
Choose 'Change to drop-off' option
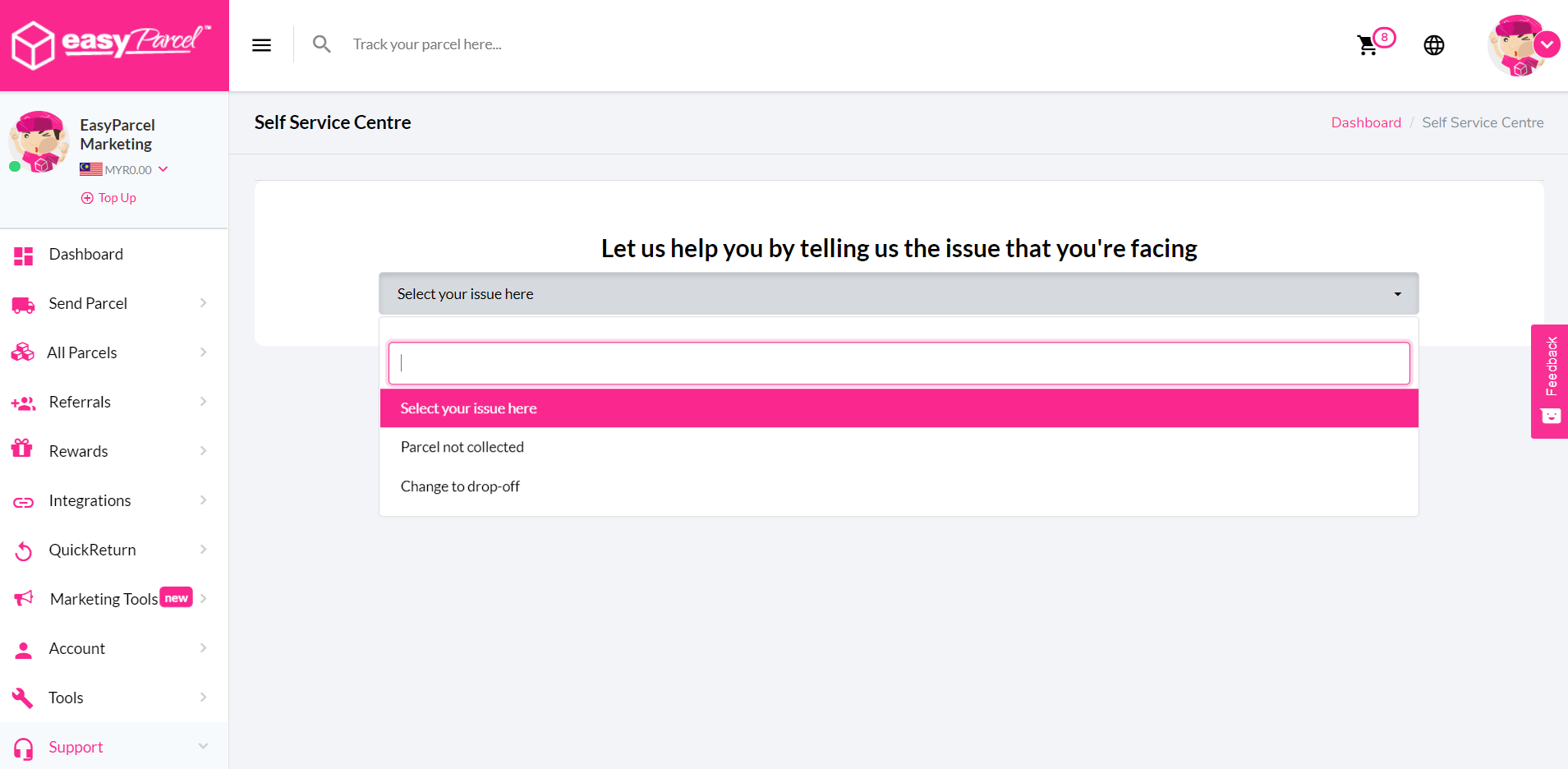[460, 486]
